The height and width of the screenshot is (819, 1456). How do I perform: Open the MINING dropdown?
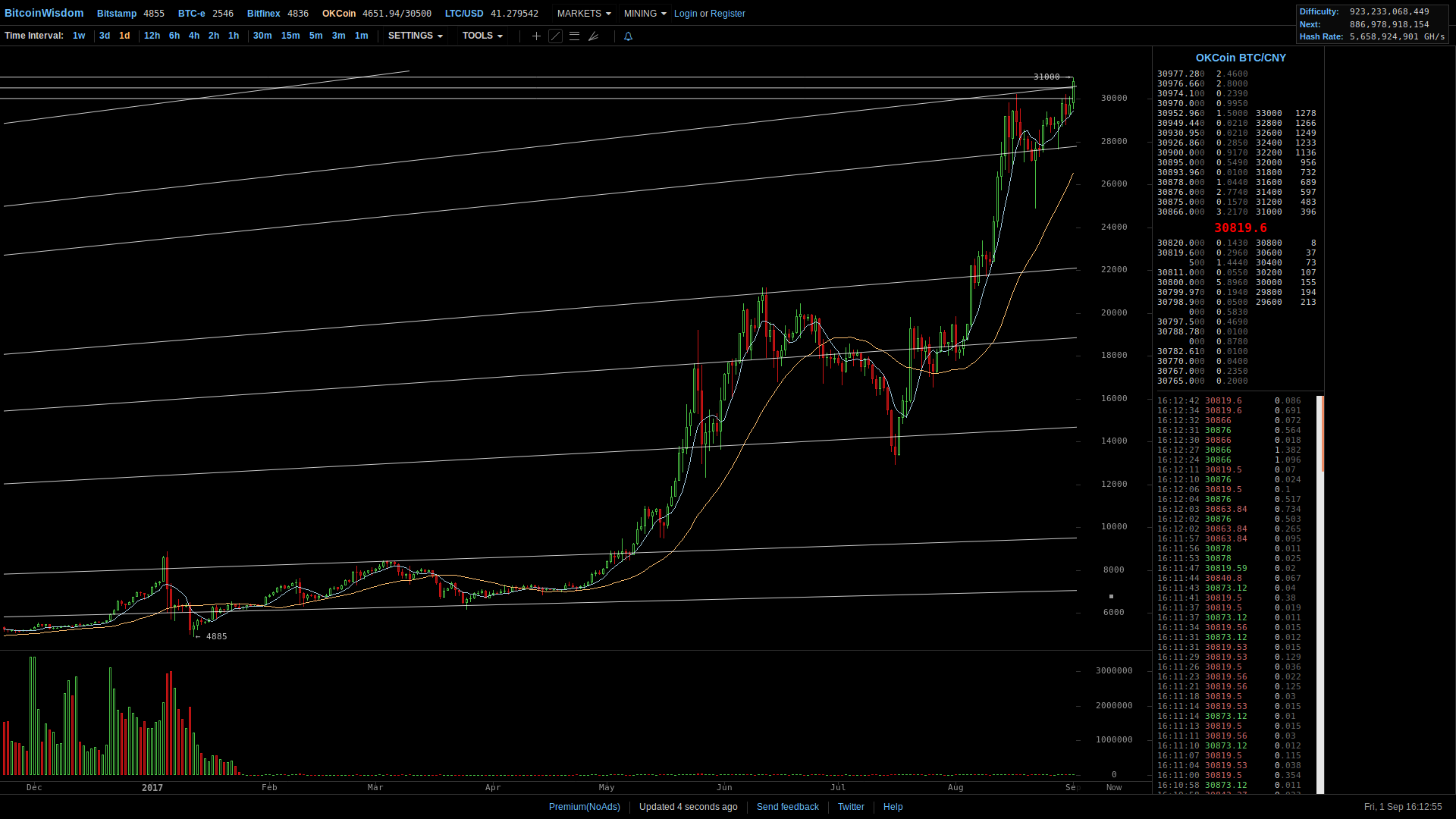(x=644, y=13)
